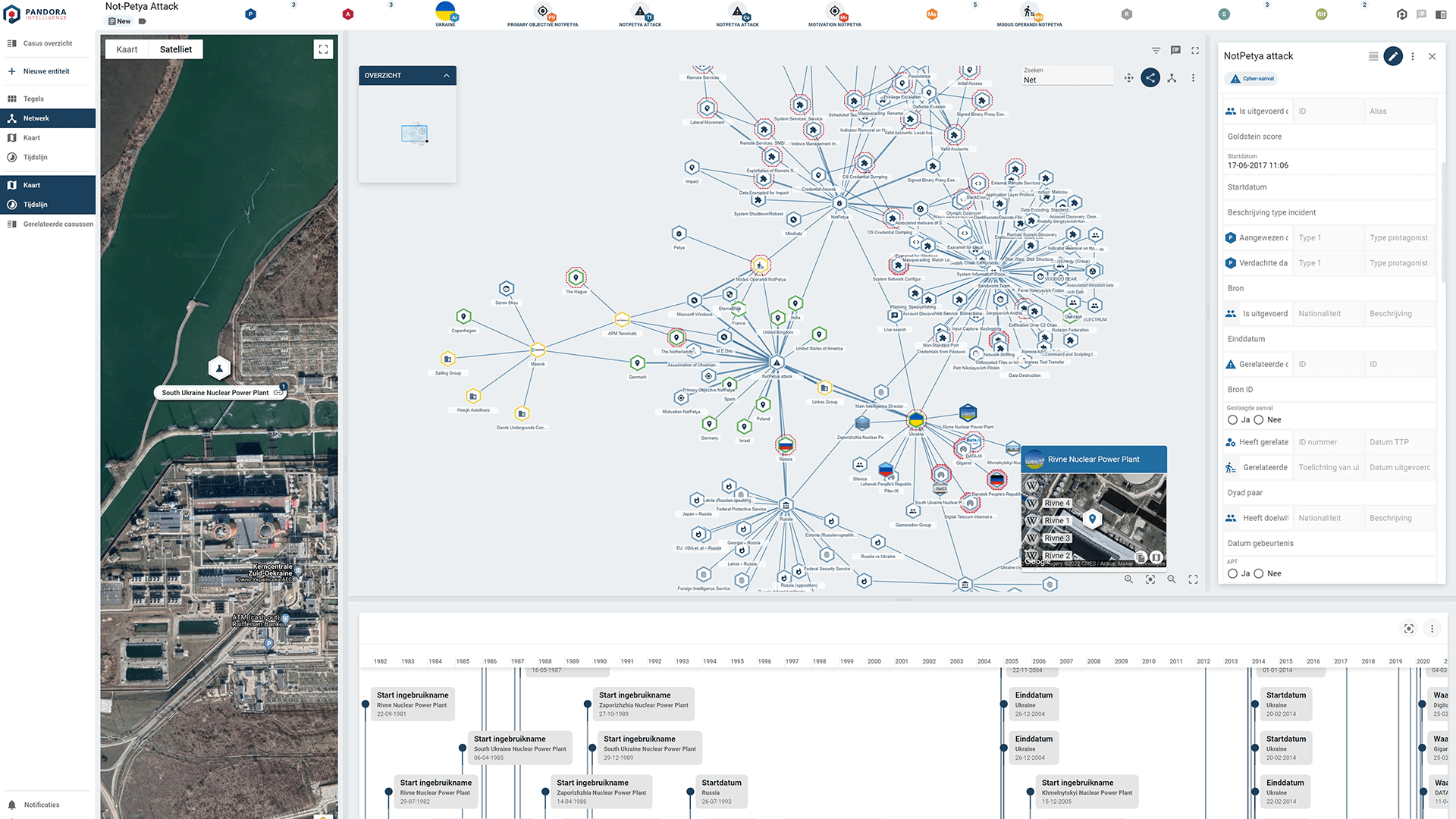Click the UKRAINE entity tab in top bar
Image resolution: width=1456 pixels, height=819 pixels.
(x=446, y=14)
